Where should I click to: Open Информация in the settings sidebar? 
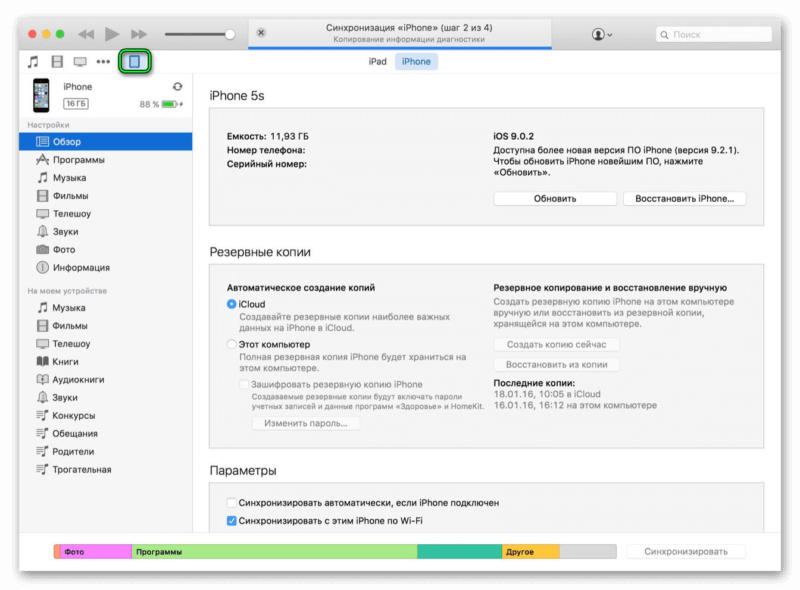(x=106, y=267)
